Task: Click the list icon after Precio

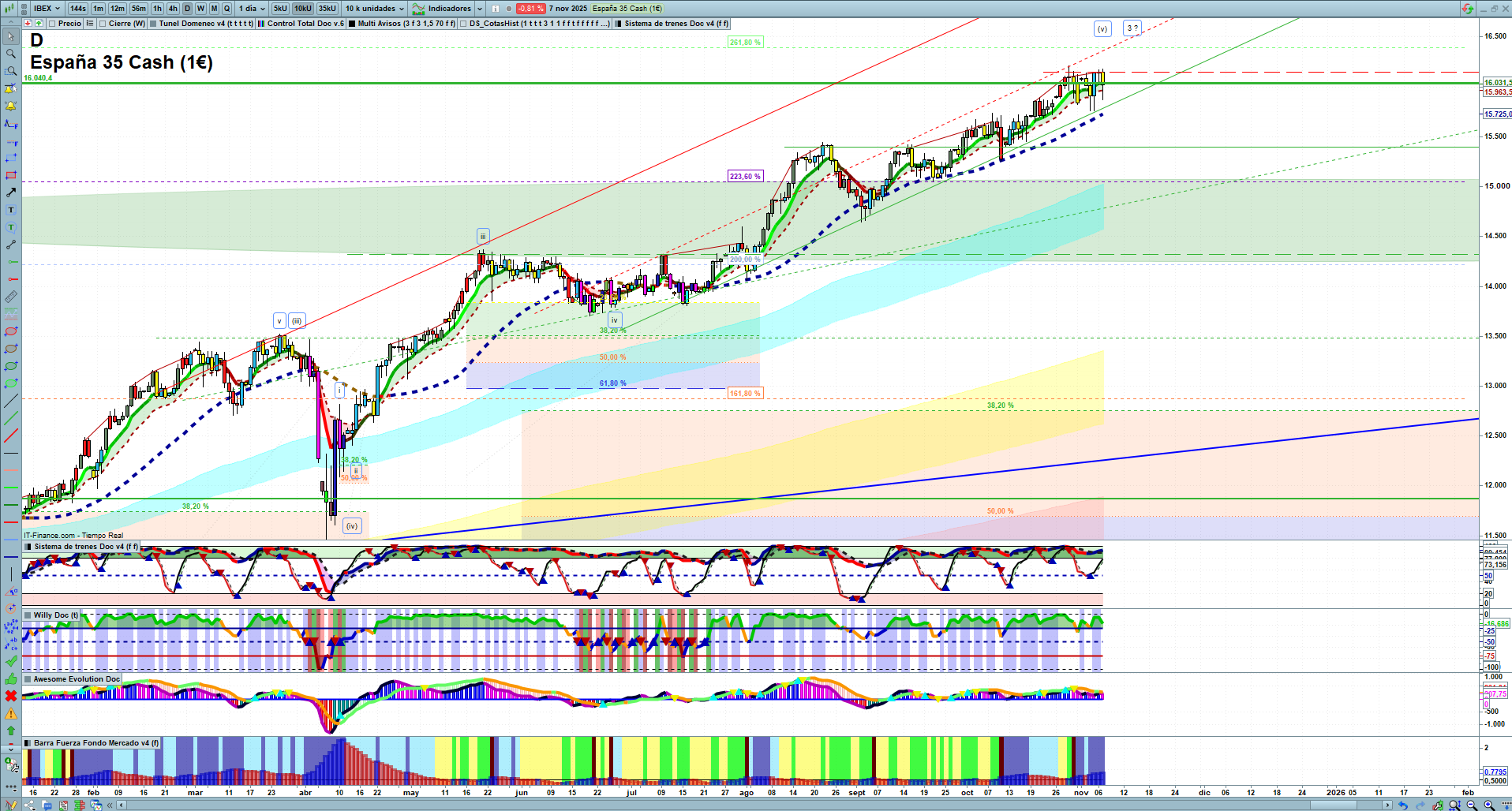Action: pos(90,24)
